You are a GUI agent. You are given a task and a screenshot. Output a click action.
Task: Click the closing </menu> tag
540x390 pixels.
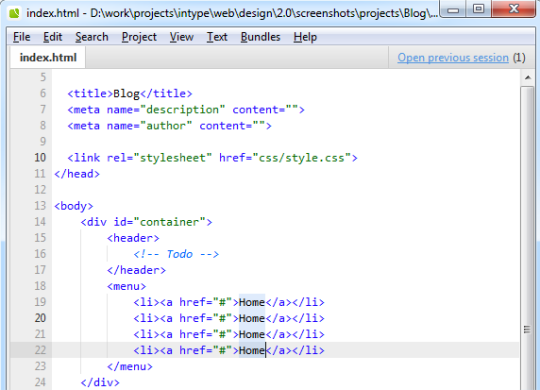coord(130,366)
